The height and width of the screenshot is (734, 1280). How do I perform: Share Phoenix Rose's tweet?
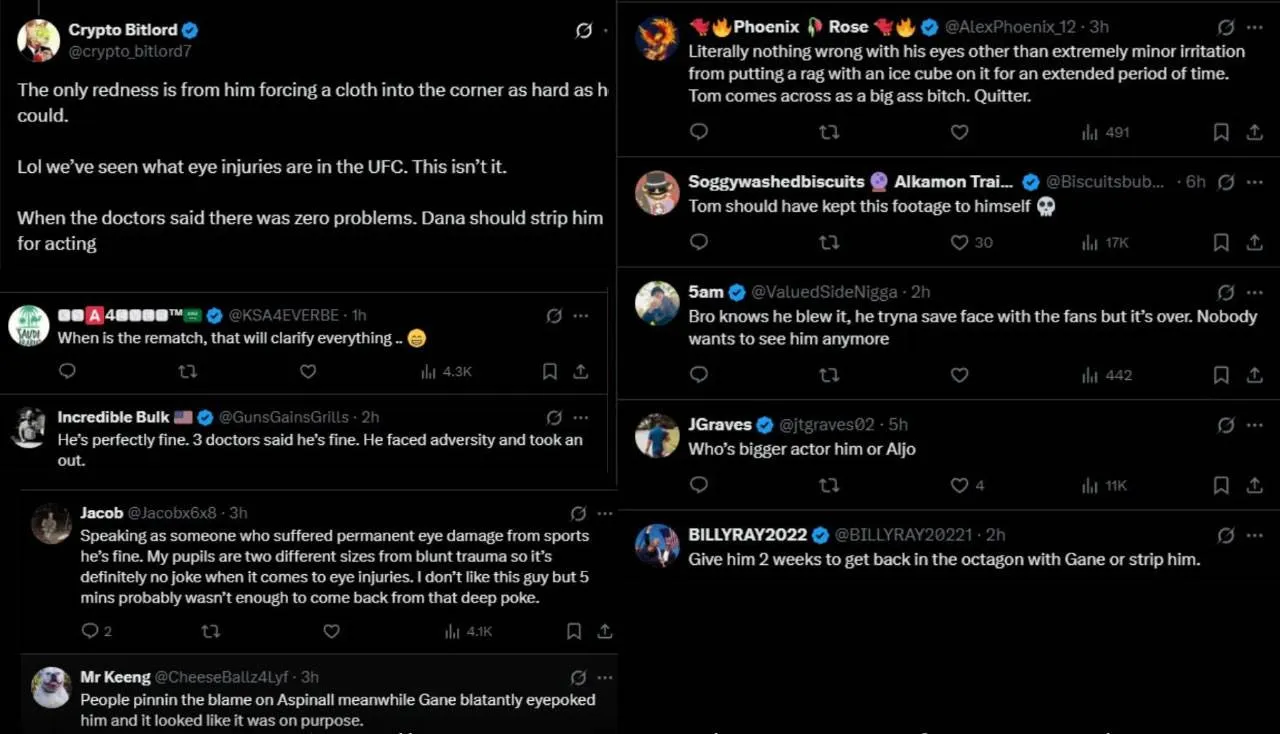click(x=1254, y=132)
